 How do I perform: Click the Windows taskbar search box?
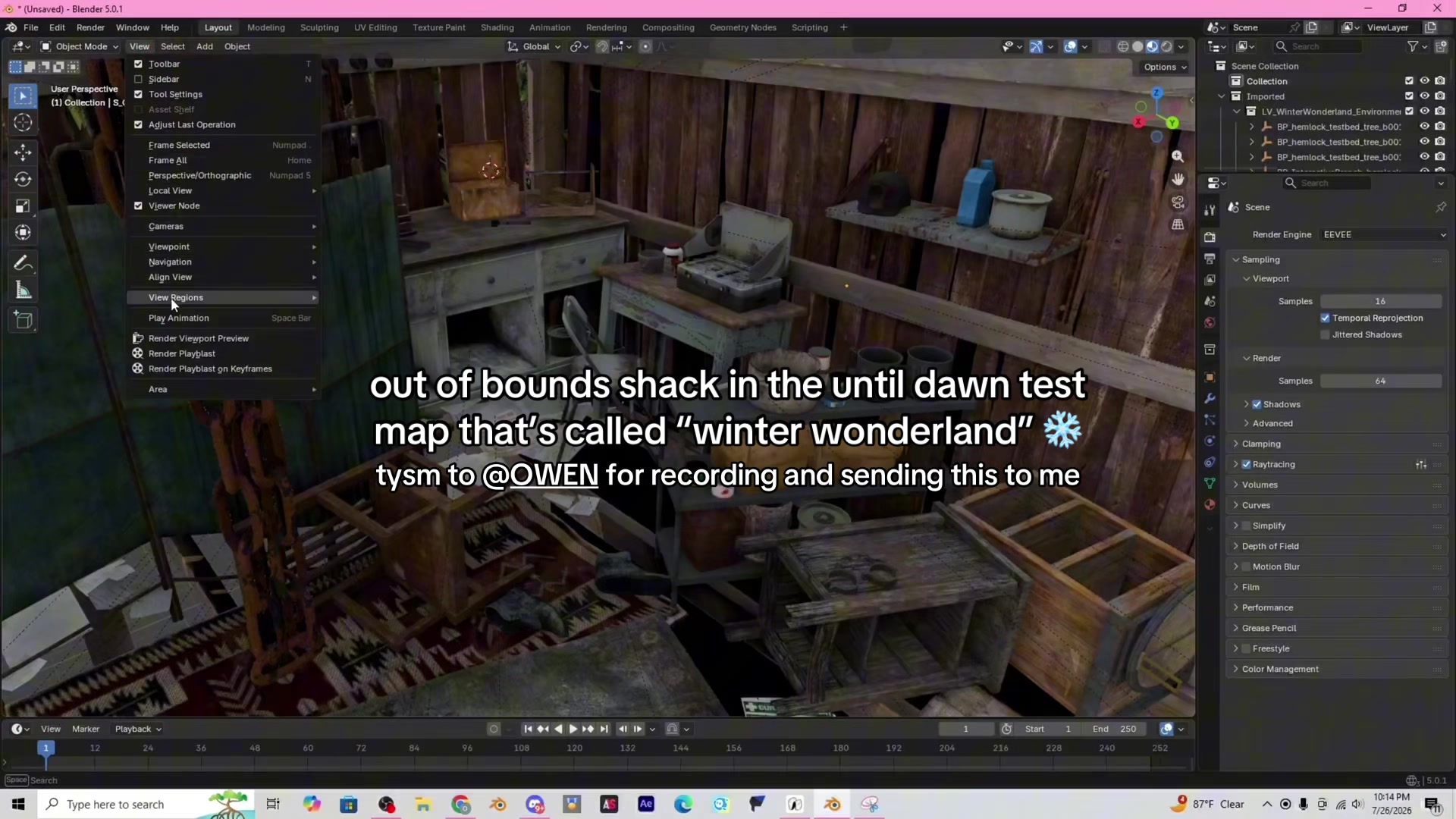(144, 805)
